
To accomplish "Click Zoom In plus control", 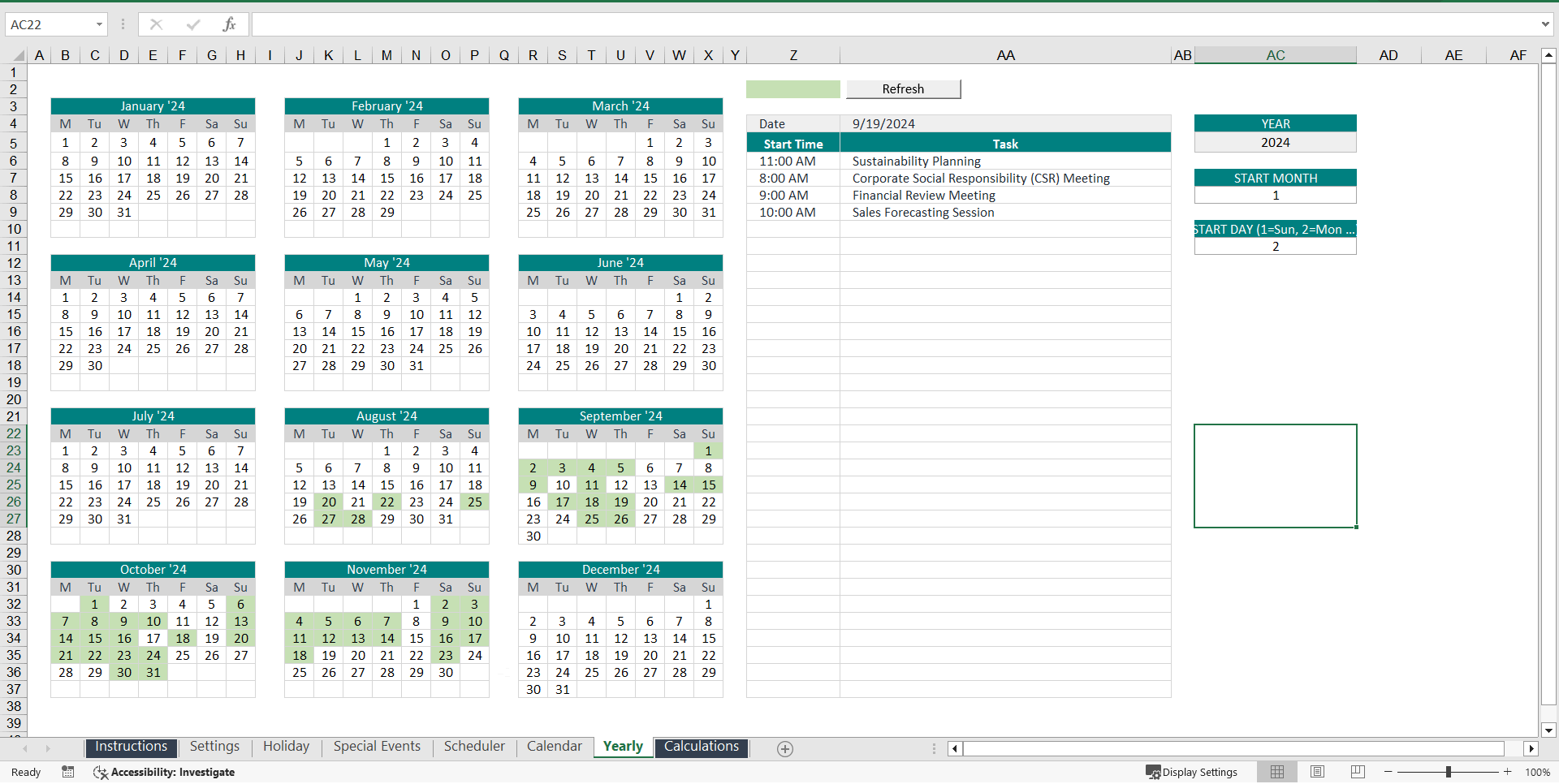I will tap(1508, 773).
